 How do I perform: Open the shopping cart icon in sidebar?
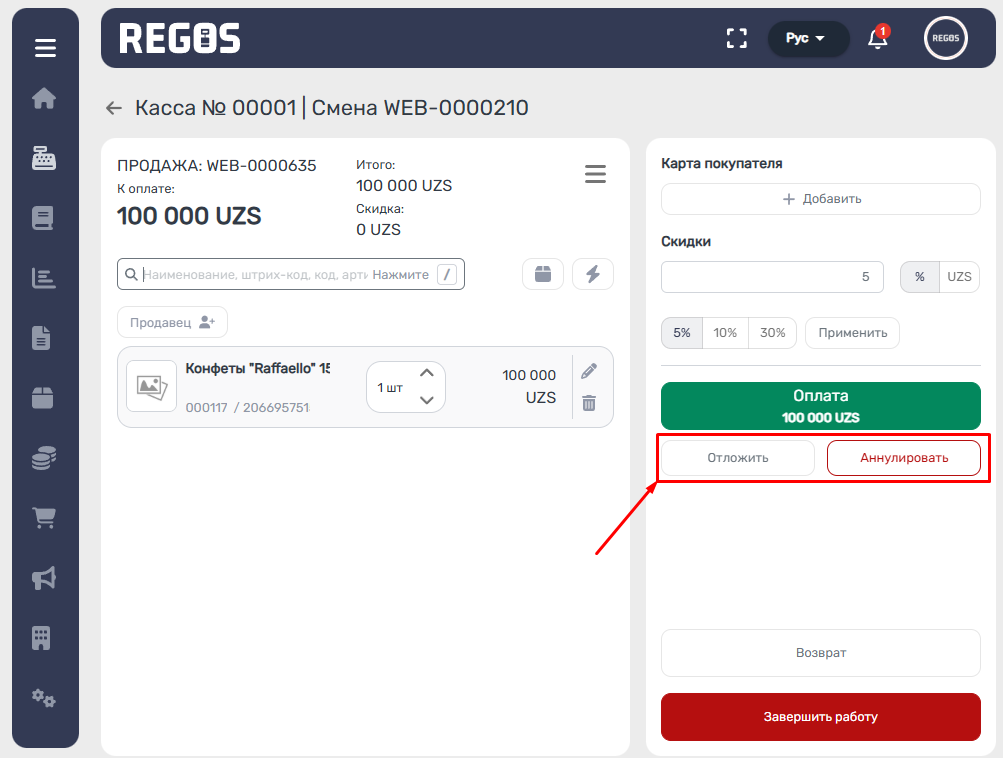click(x=44, y=518)
